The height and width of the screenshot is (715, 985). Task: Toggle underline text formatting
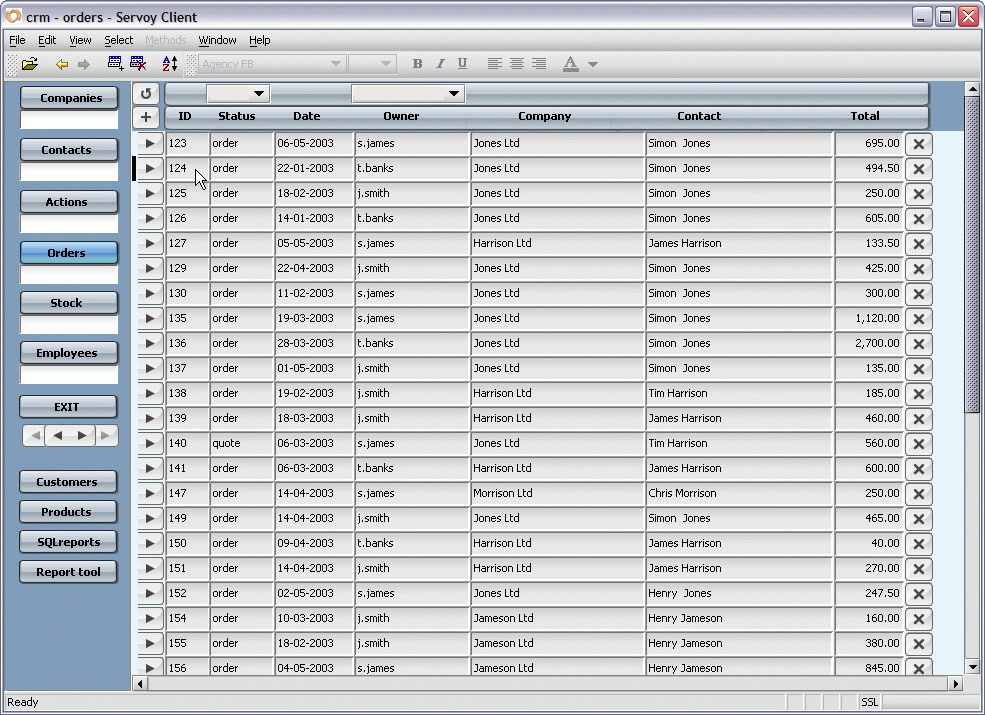[x=462, y=63]
